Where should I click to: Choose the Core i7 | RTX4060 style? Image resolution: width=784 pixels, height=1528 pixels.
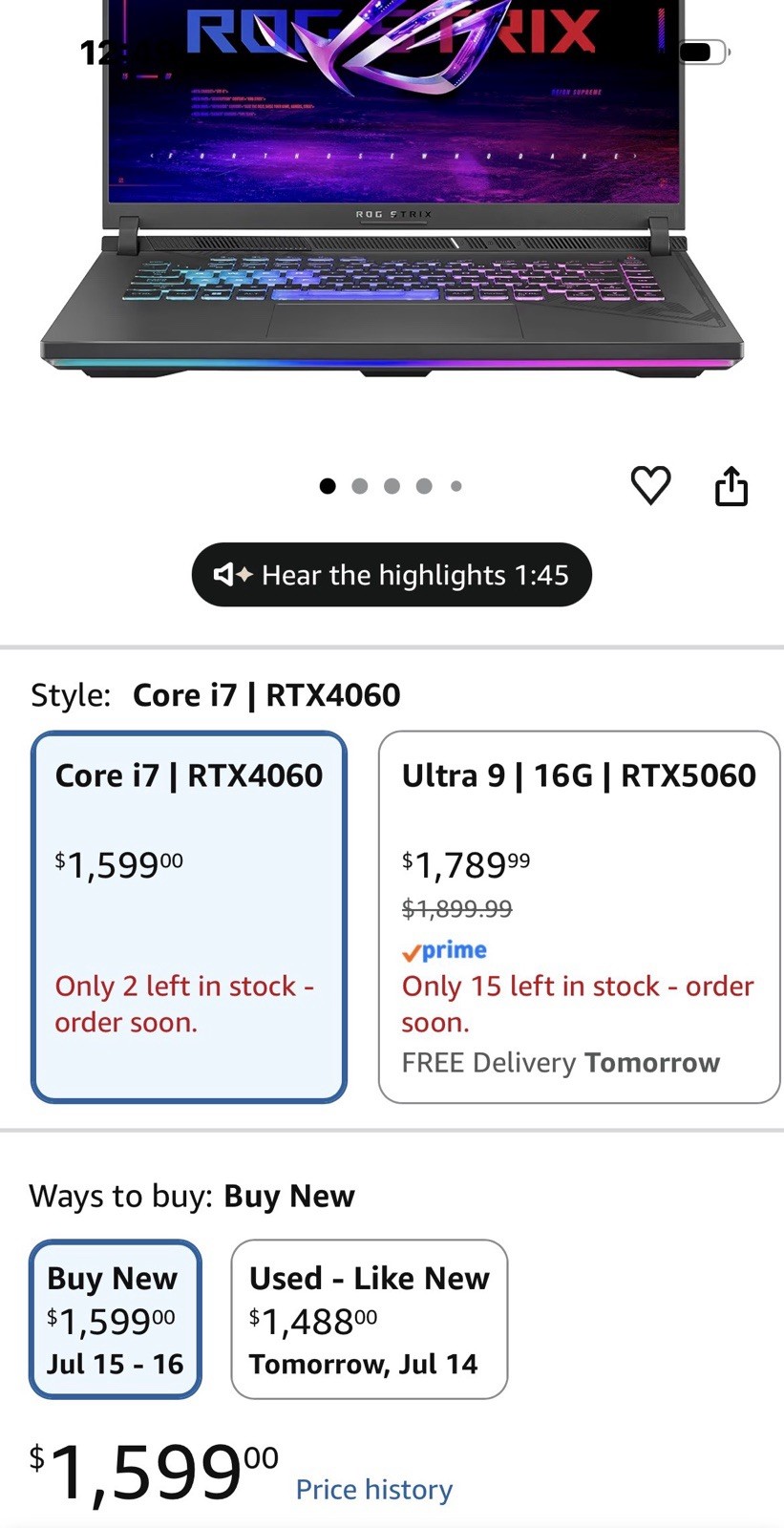coord(189,917)
